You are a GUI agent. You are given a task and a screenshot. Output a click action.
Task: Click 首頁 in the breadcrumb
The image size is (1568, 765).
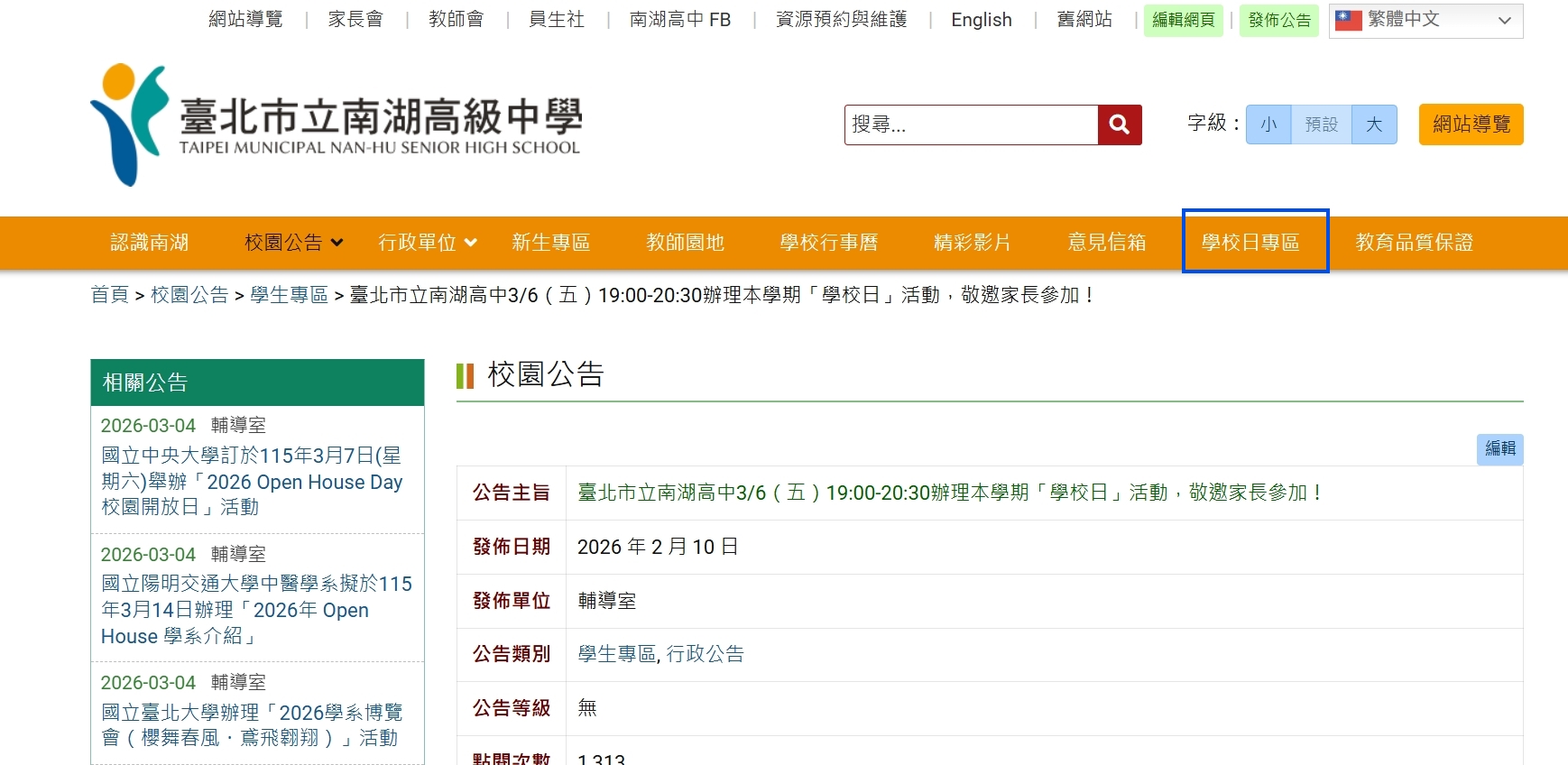pyautogui.click(x=109, y=295)
